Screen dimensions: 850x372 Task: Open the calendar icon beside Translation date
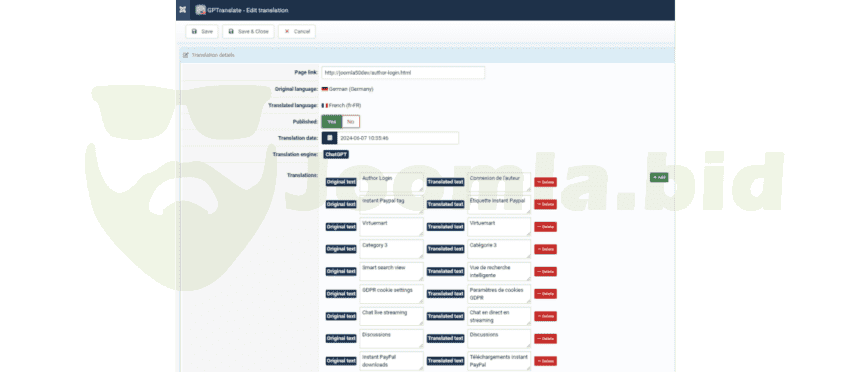point(330,138)
